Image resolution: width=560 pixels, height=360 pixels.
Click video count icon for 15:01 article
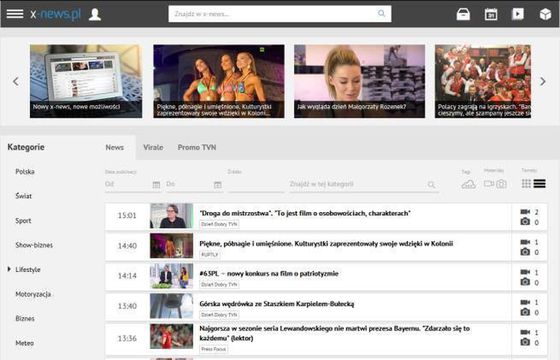pos(525,212)
